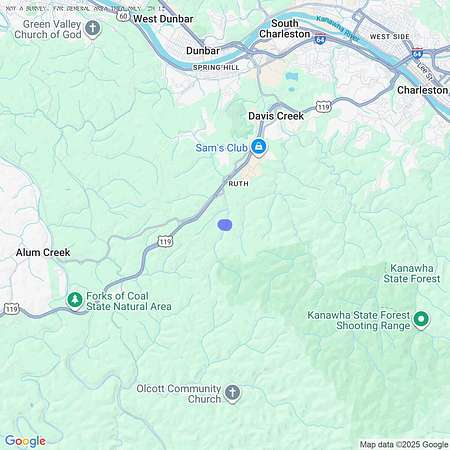
Task: Select the Forks of Coal State Natural Area text
Action: (x=129, y=301)
